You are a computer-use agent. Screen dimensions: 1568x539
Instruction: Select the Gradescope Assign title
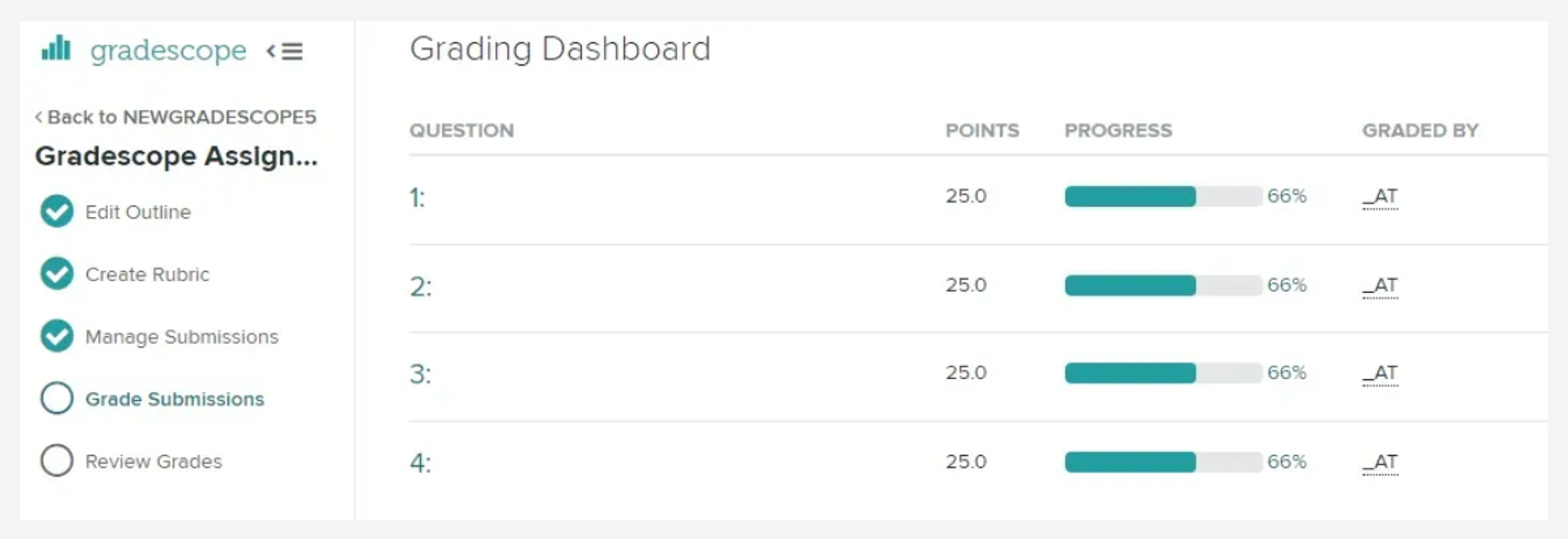[x=176, y=156]
